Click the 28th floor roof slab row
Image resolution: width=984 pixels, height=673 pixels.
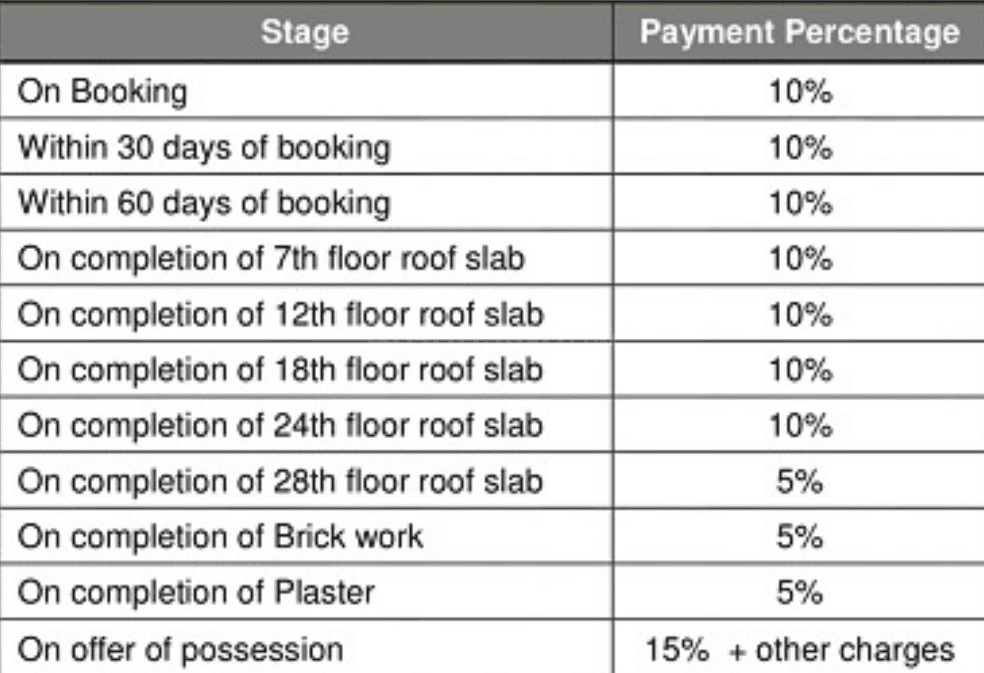pyautogui.click(x=280, y=482)
